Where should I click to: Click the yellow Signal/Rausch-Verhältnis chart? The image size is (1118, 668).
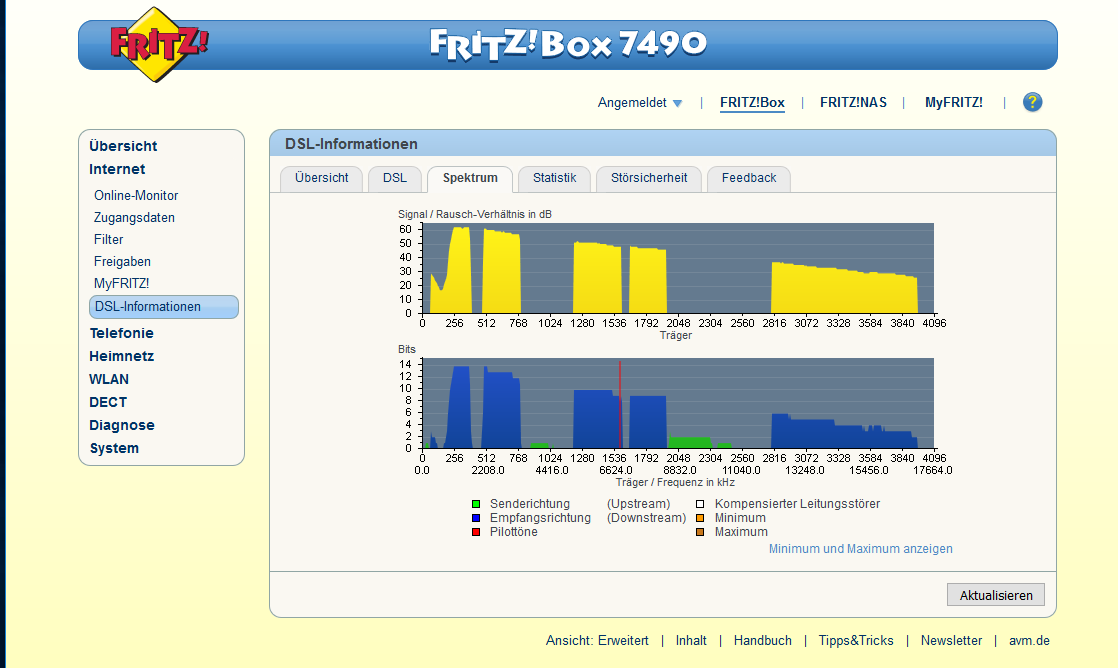tap(678, 268)
